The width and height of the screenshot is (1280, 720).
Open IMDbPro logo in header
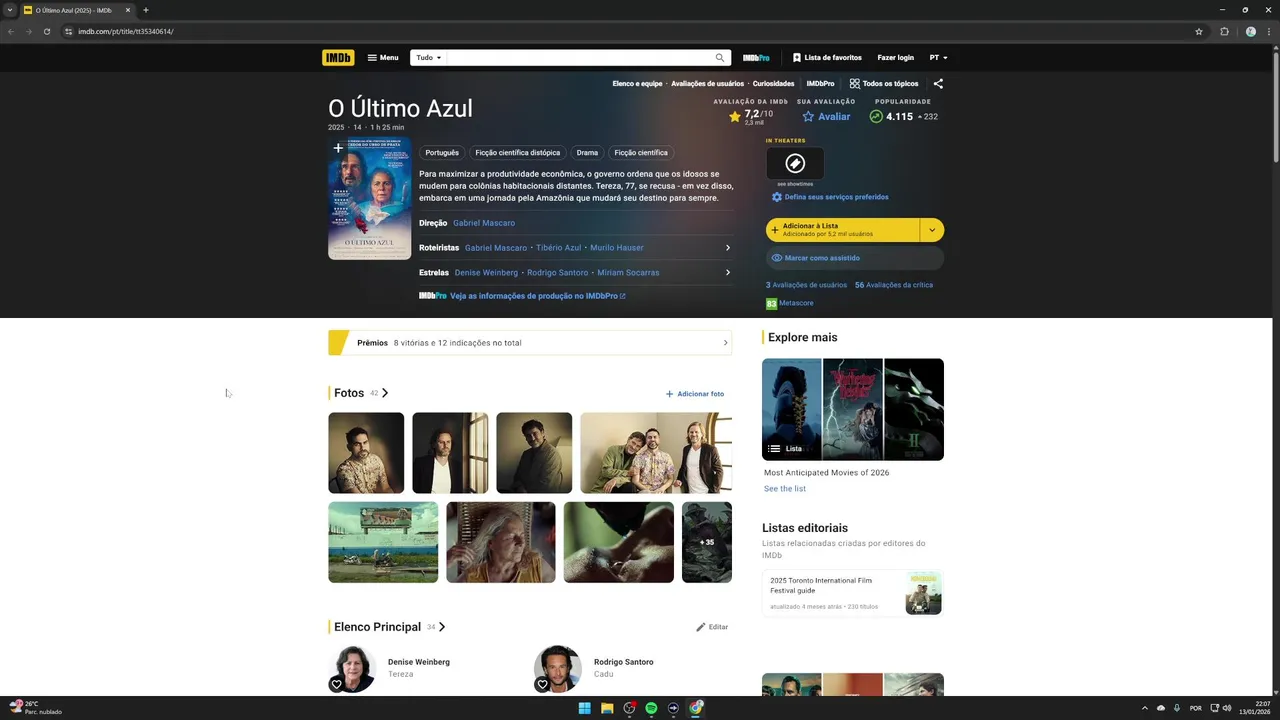tap(756, 58)
